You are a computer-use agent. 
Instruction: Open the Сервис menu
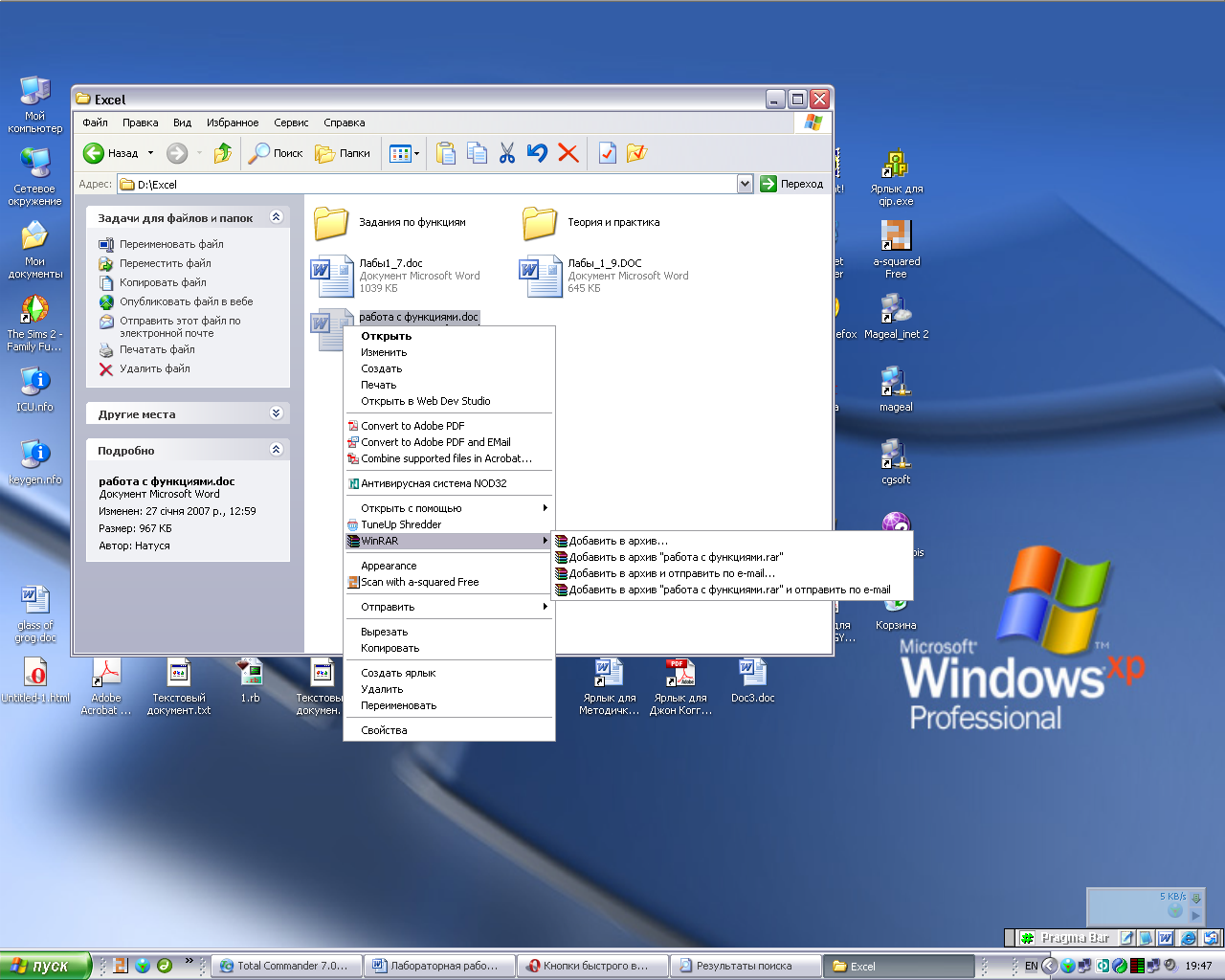point(291,122)
